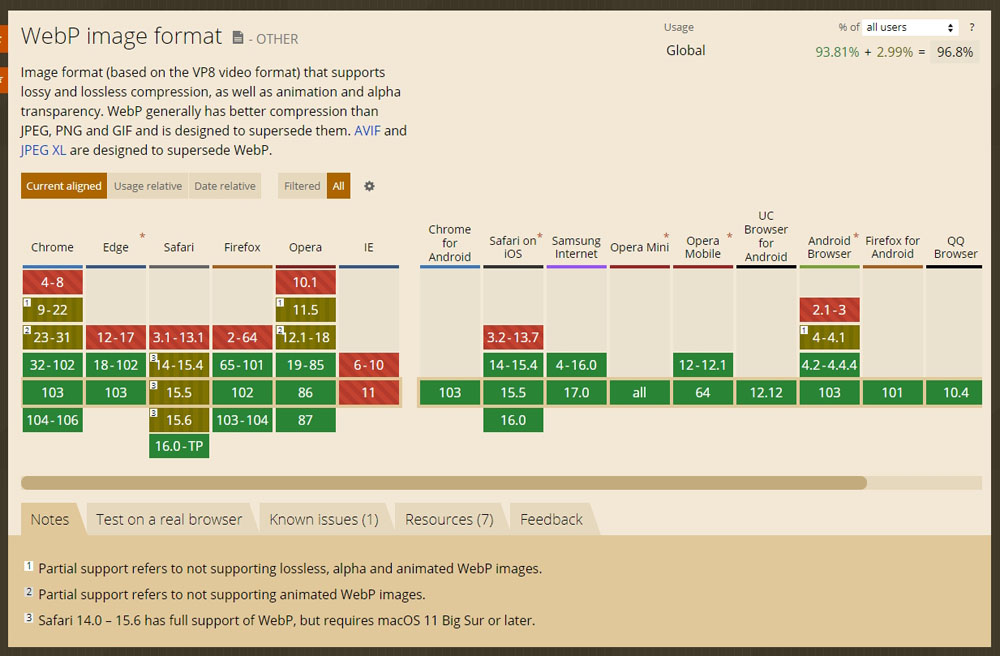Click the Edge column header

[x=115, y=247]
